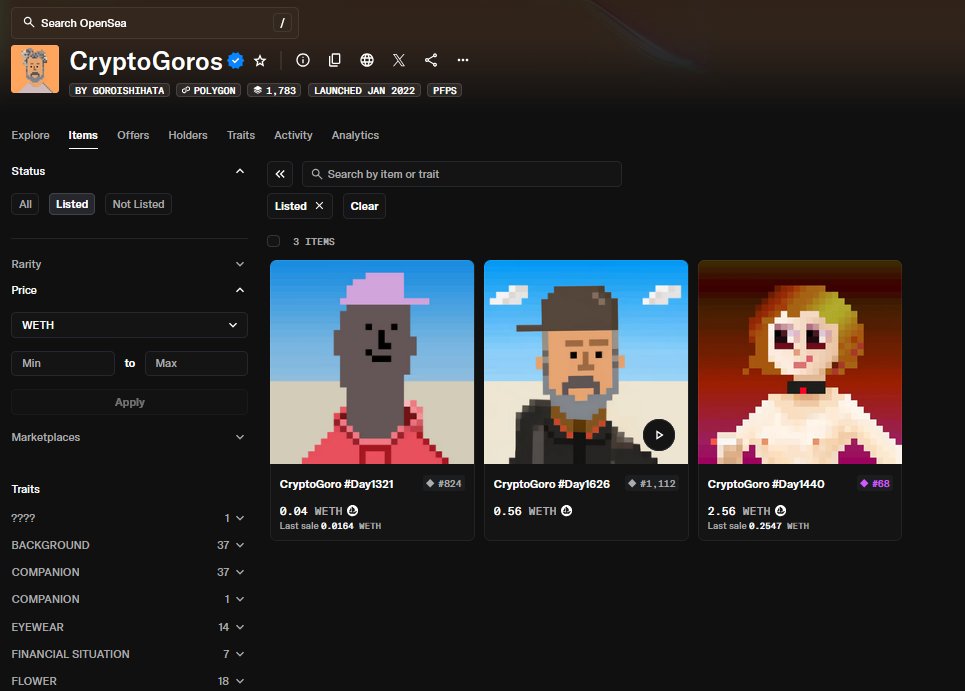Click the slash shortcut key badge
Viewport: 965px width, 691px height.
pos(282,23)
